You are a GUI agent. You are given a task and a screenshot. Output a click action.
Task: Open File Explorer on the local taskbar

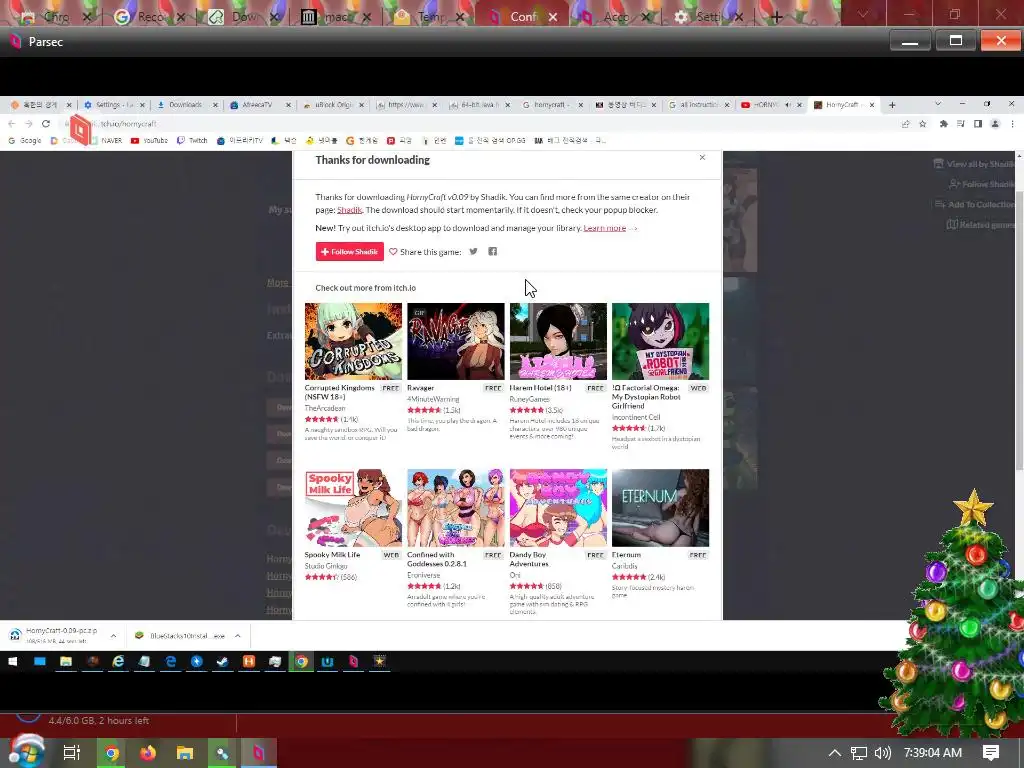[x=185, y=753]
